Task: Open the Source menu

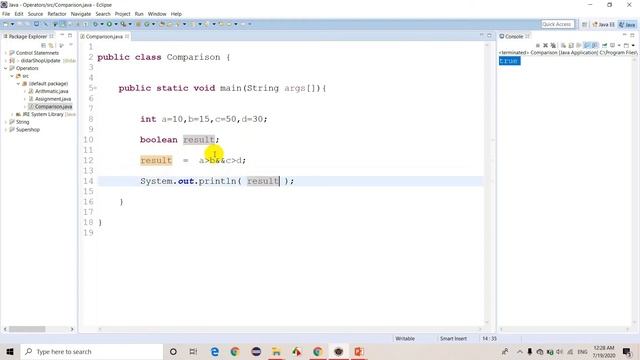Action: click(x=35, y=14)
